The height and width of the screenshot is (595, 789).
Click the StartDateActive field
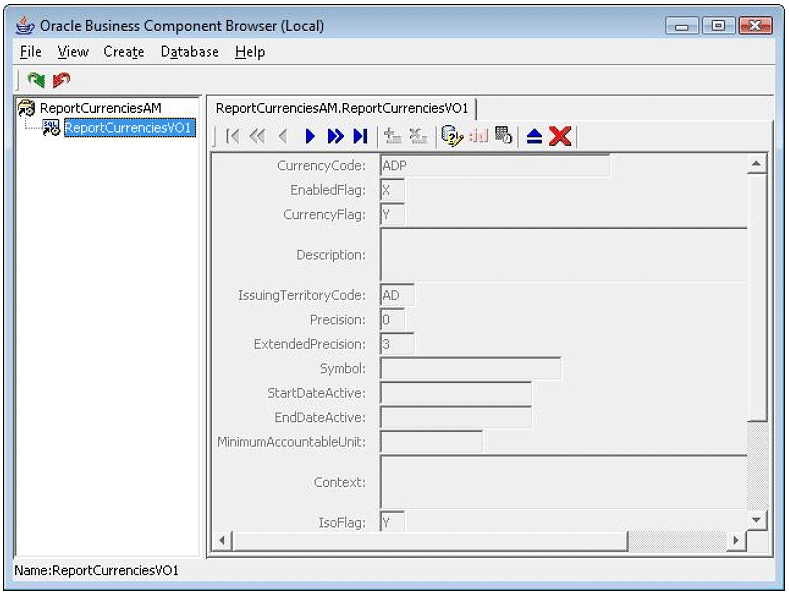coord(456,393)
